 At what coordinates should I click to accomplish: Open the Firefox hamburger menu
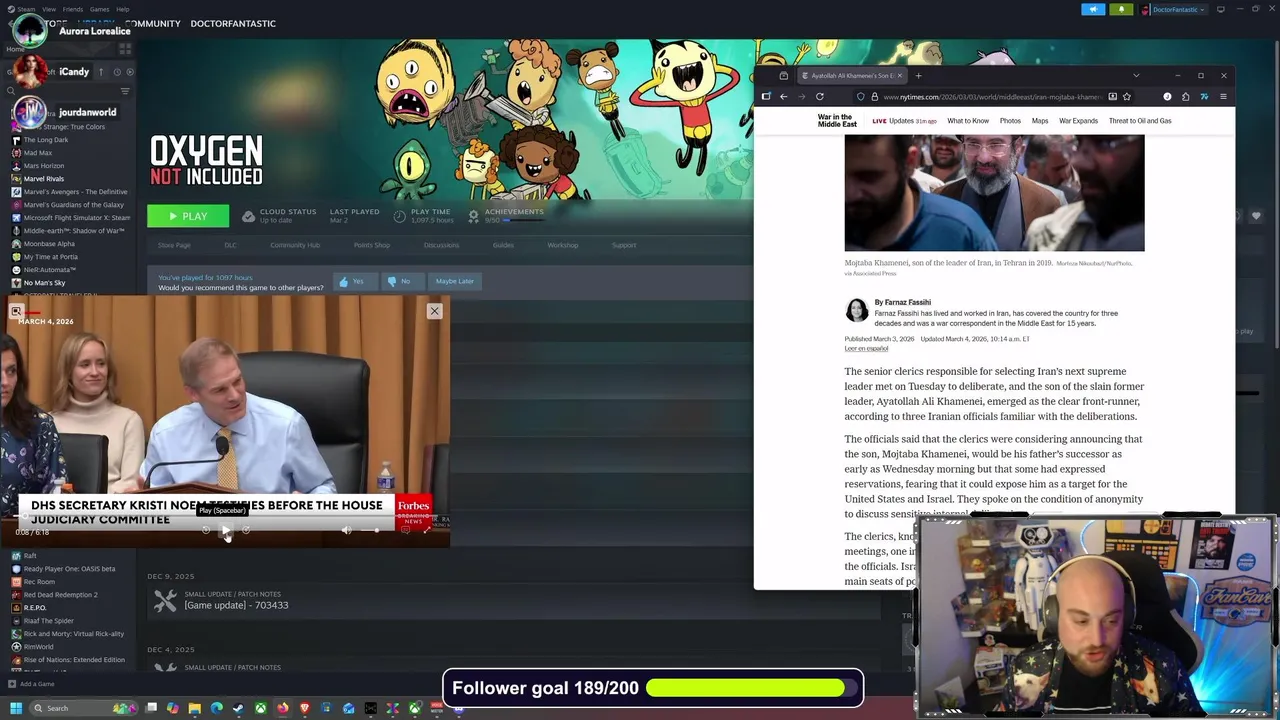1223,97
